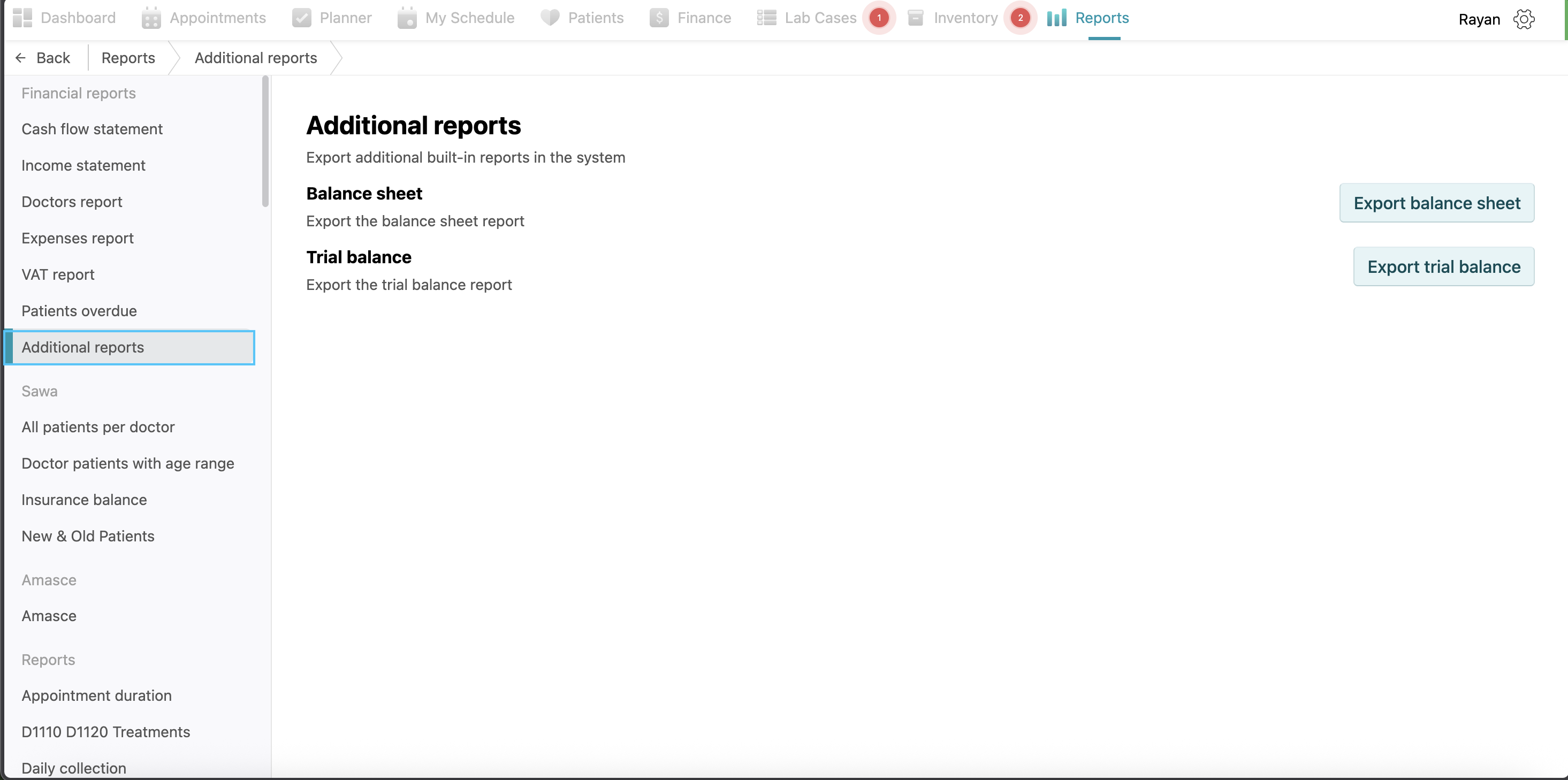Screen dimensions: 1568x780
Task: Click the Lab Cases list icon
Action: click(x=766, y=18)
